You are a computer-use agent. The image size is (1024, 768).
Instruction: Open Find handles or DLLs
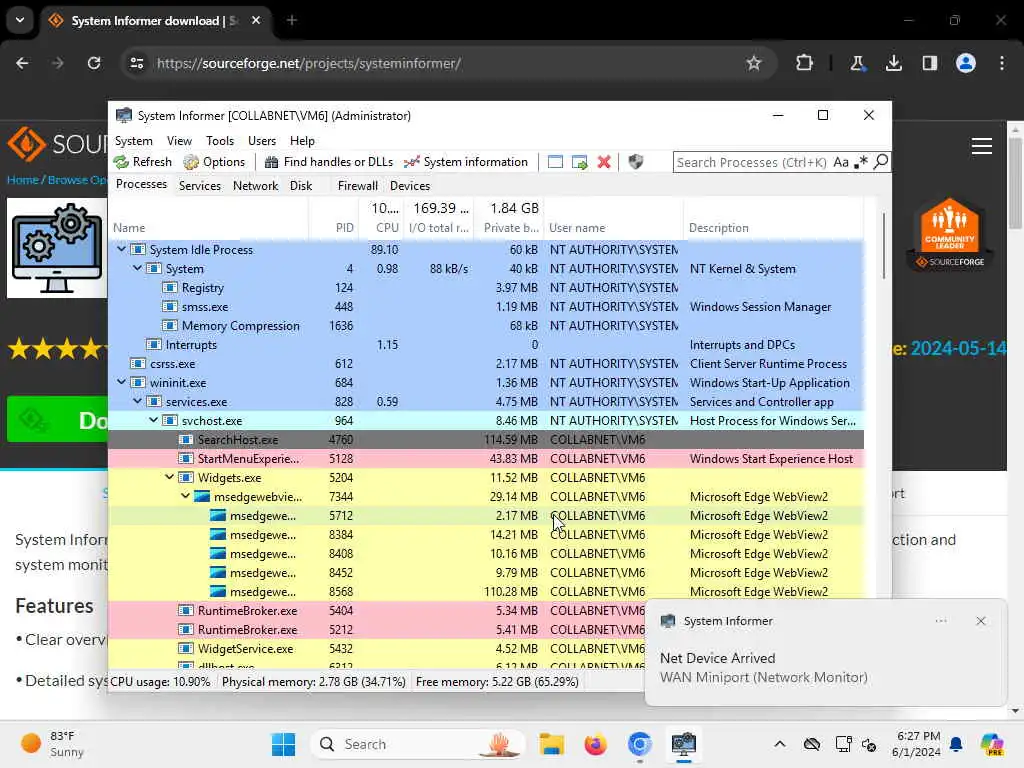coord(328,162)
